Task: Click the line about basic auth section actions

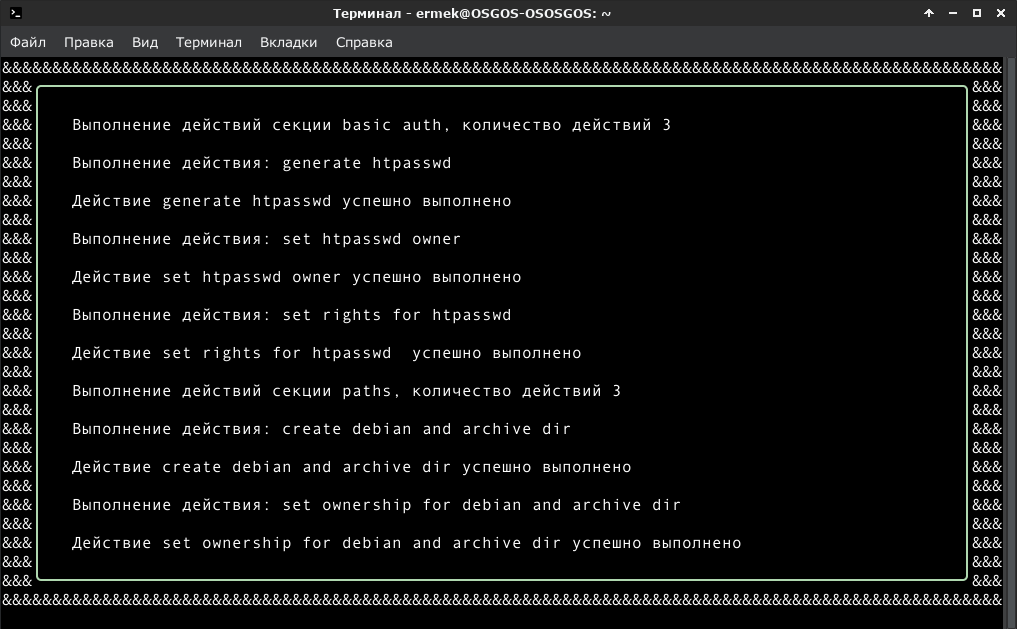Action: 372,125
